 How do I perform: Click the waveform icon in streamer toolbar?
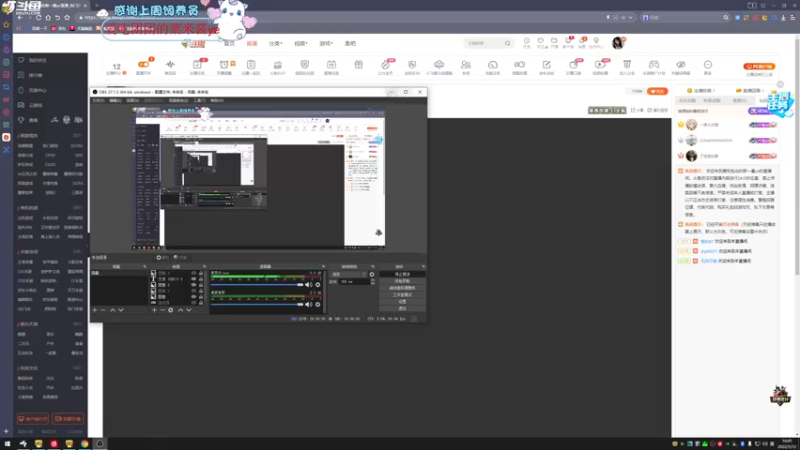pos(170,65)
